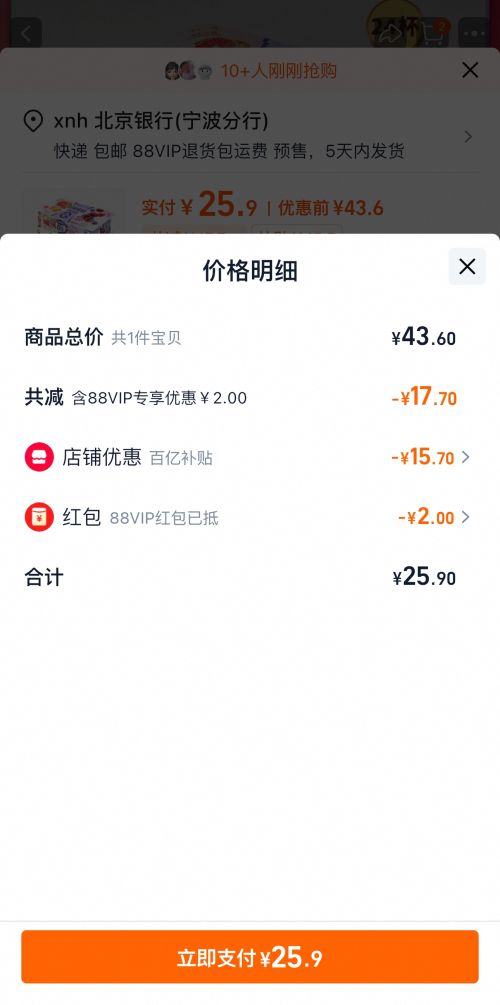
Task: Dismiss the 10+人刚刚抢购 banner with X
Action: tap(470, 70)
